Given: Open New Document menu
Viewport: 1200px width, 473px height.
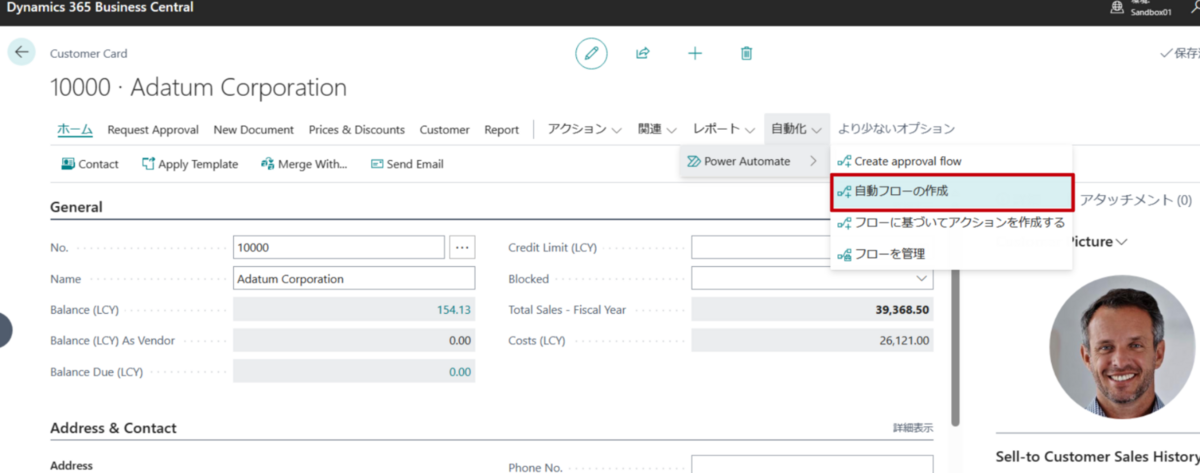Looking at the screenshot, I should [x=253, y=129].
